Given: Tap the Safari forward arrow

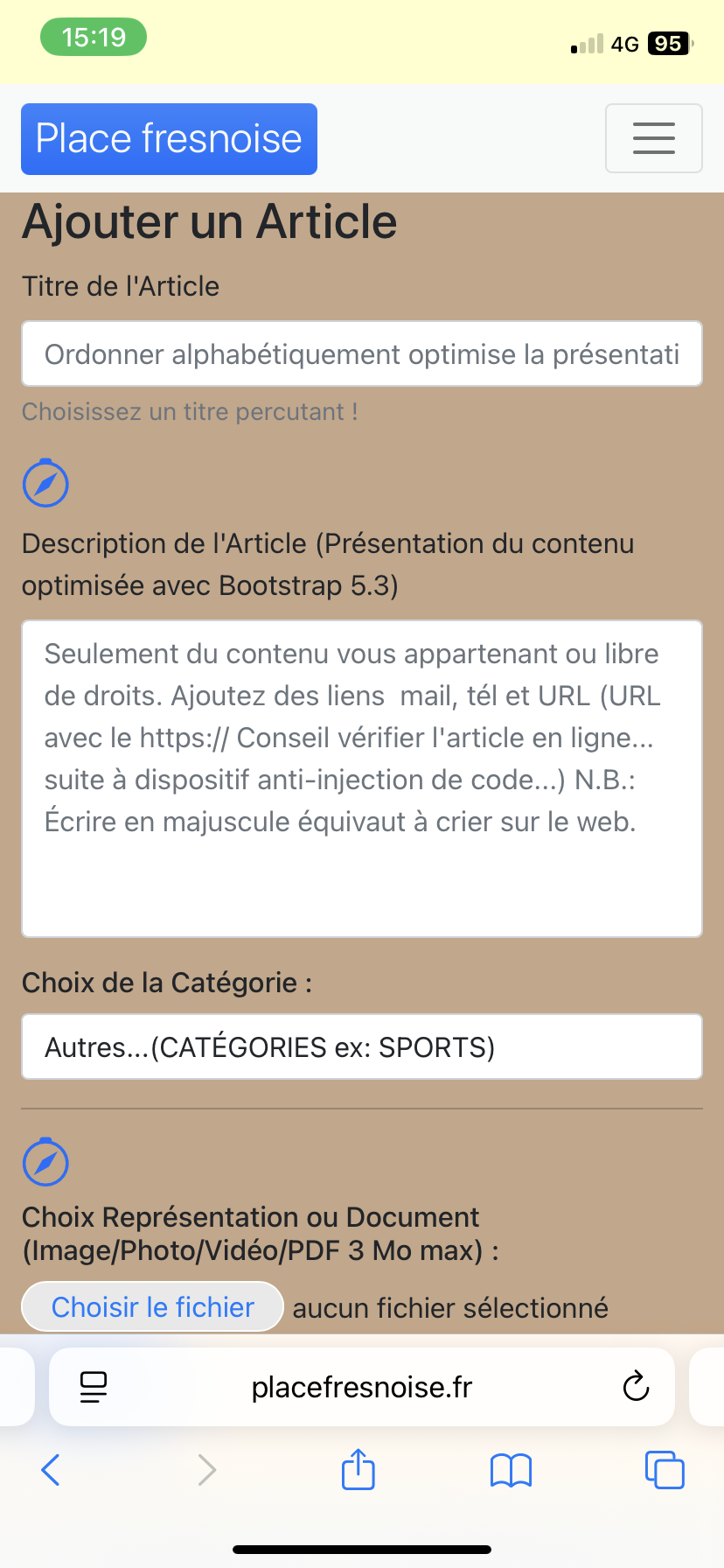Looking at the screenshot, I should pos(206,1470).
